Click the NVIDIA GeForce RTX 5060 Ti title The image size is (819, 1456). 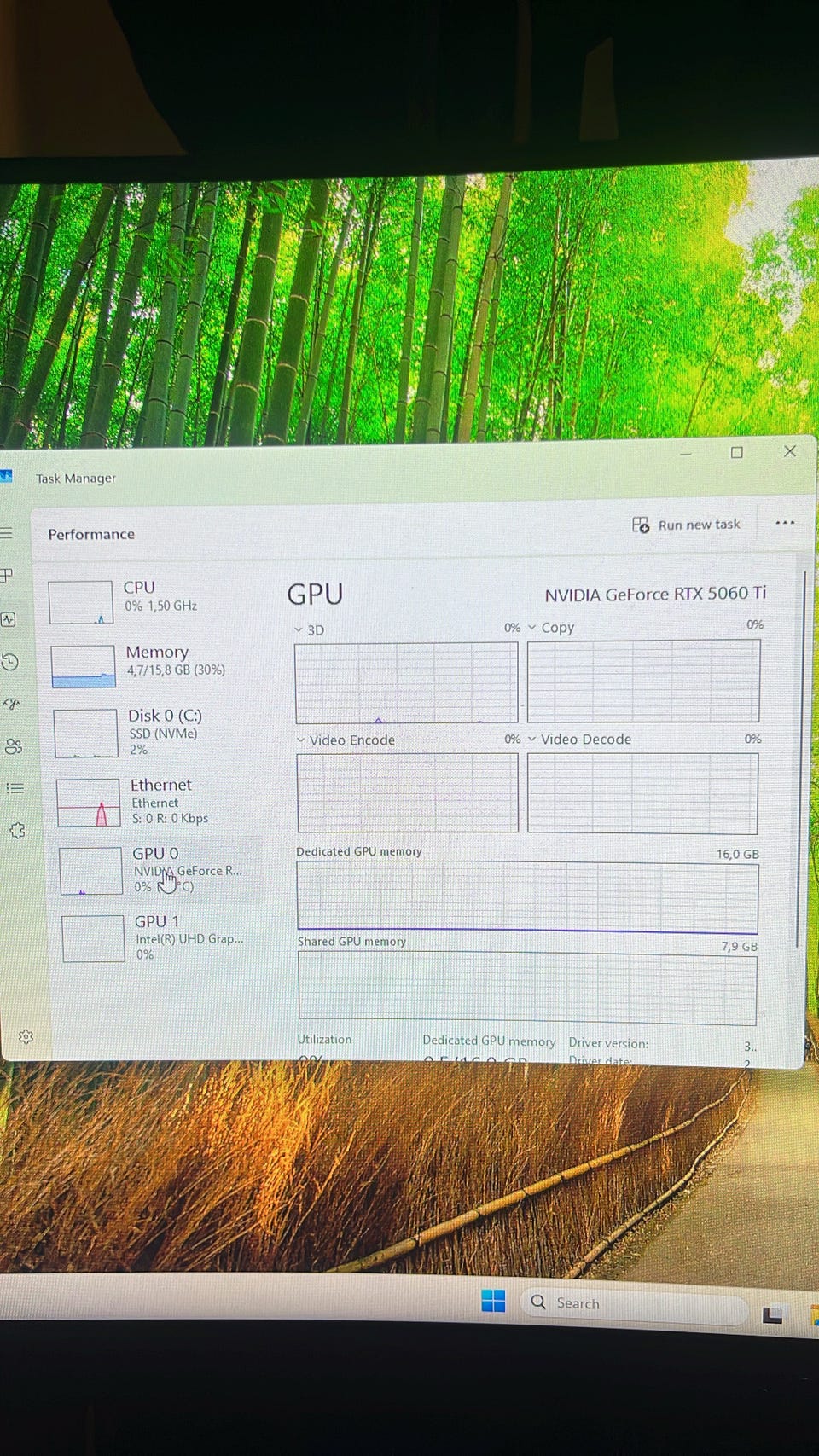pos(655,594)
